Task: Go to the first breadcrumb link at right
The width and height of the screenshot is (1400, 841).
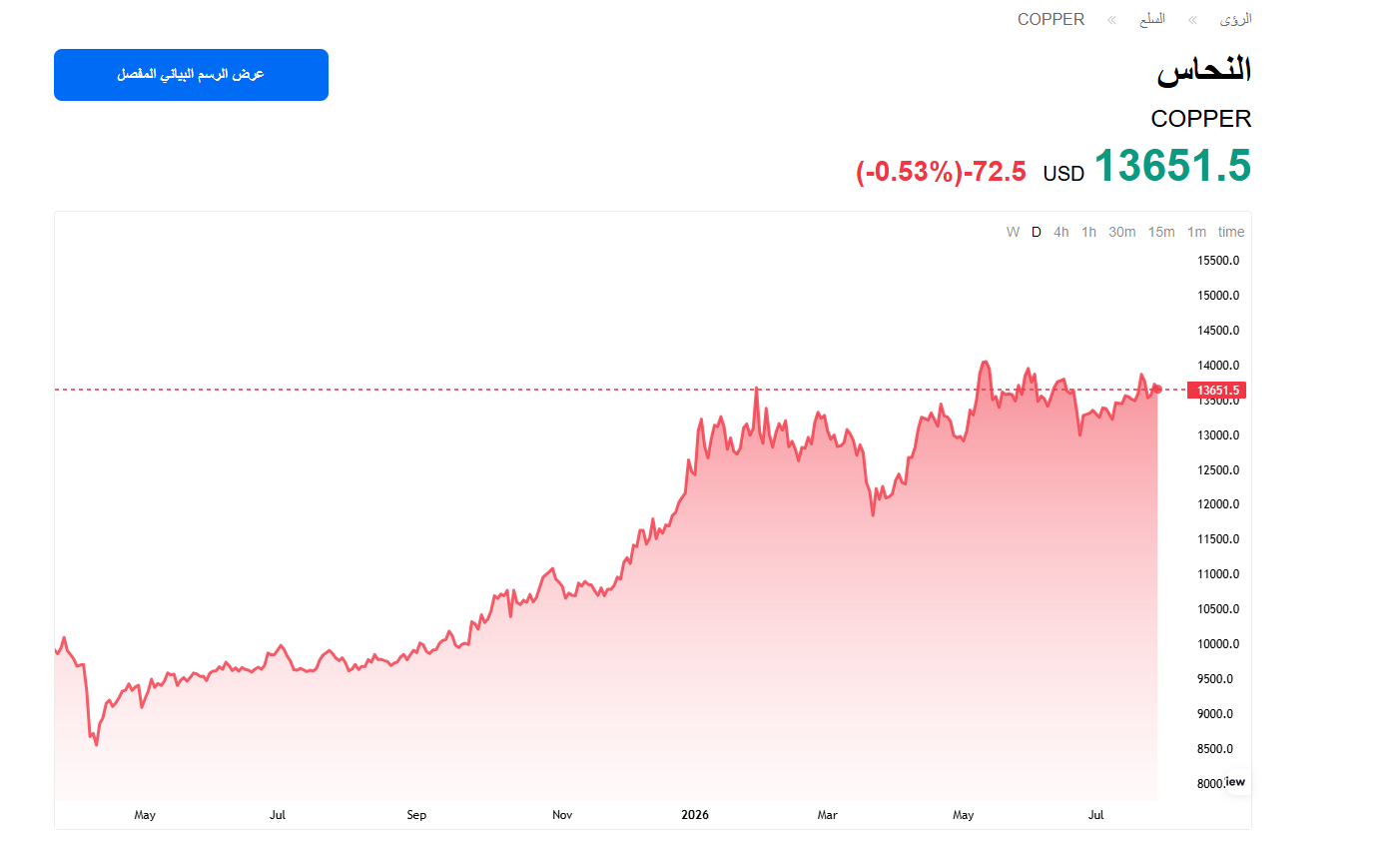Action: pos(1235,19)
